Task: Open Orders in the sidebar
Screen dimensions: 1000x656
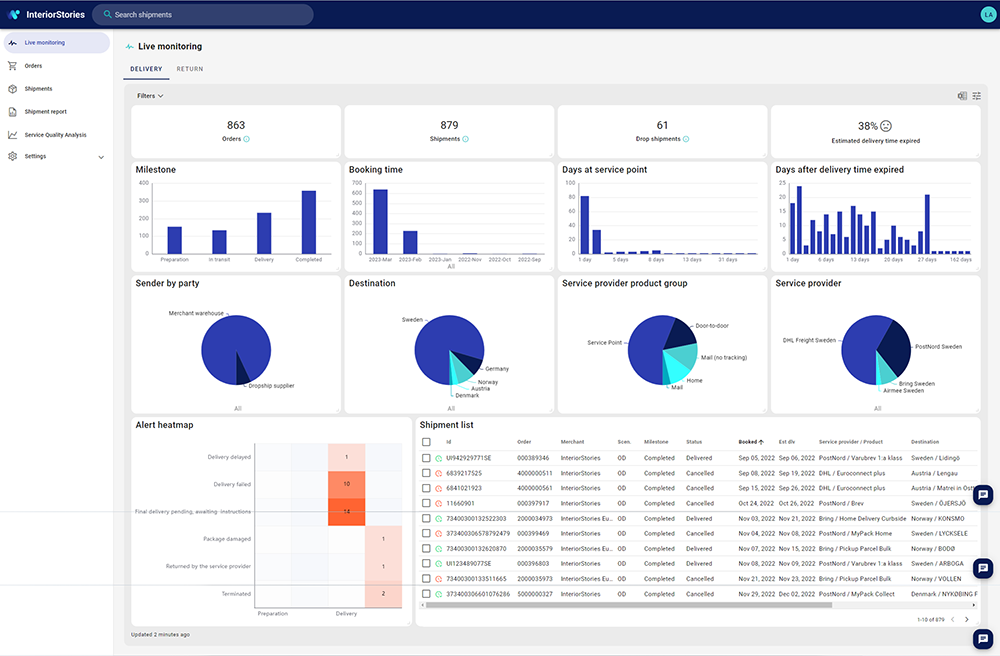Action: click(x=57, y=66)
